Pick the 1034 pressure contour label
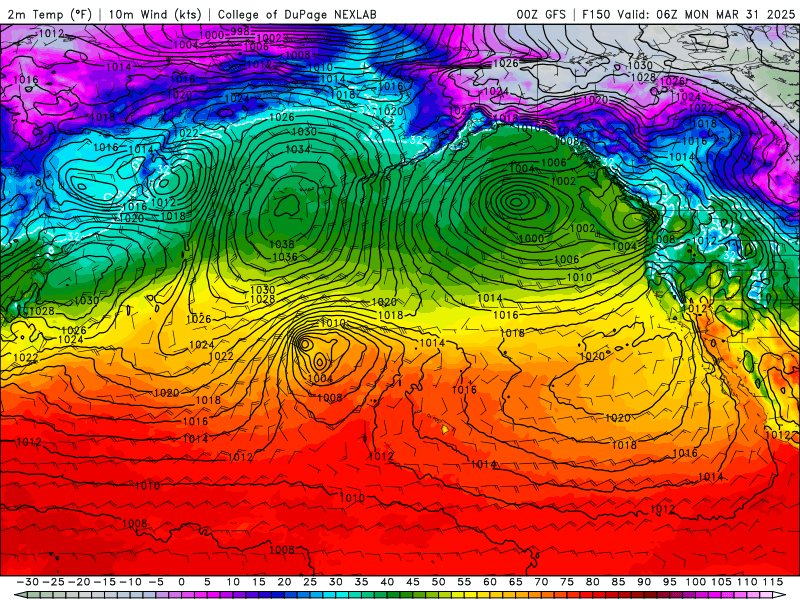The height and width of the screenshot is (600, 800). tap(298, 149)
